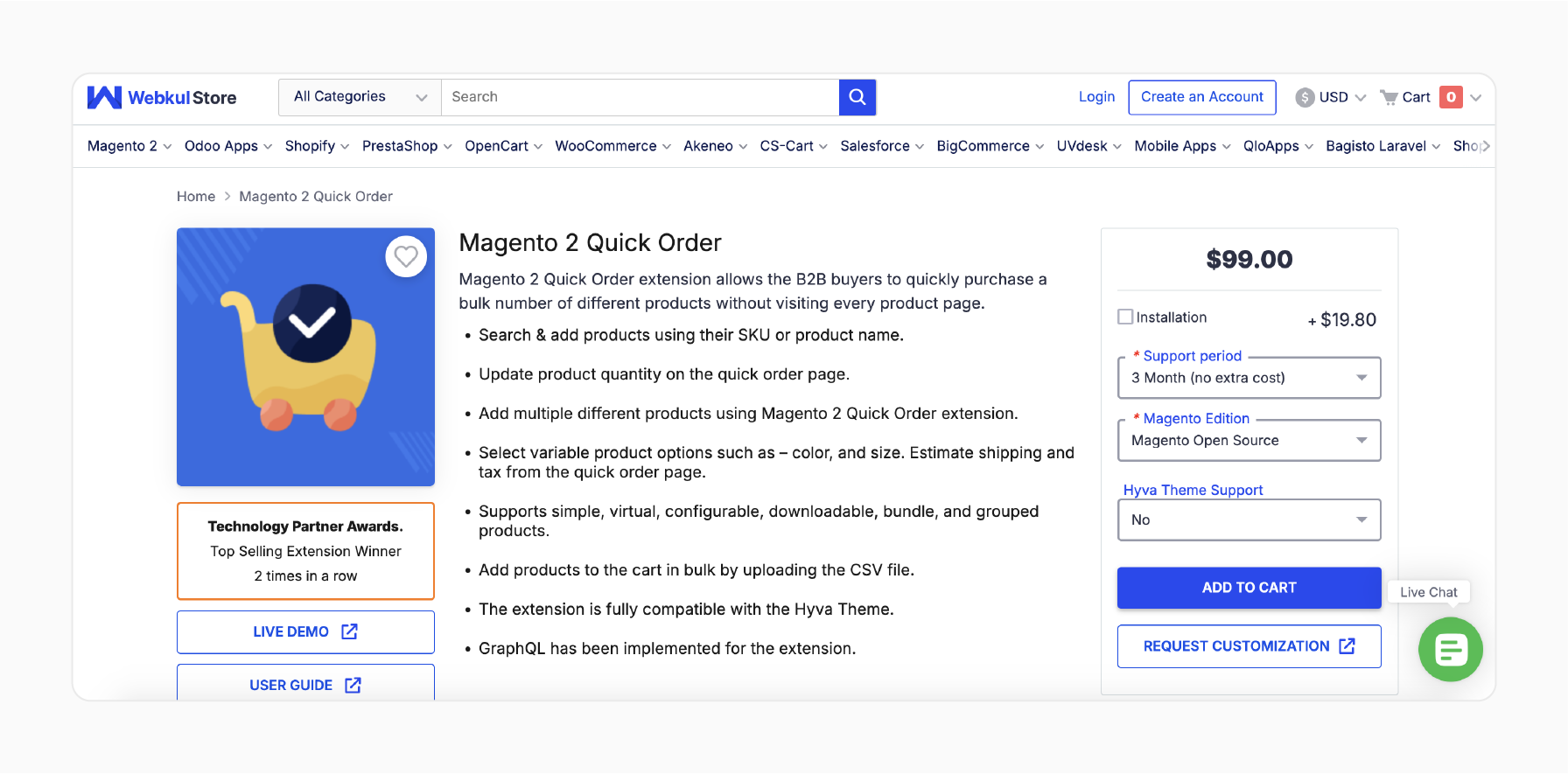Viewport: 1568px width, 774px height.
Task: Click the shopping cart icon
Action: tap(1389, 97)
